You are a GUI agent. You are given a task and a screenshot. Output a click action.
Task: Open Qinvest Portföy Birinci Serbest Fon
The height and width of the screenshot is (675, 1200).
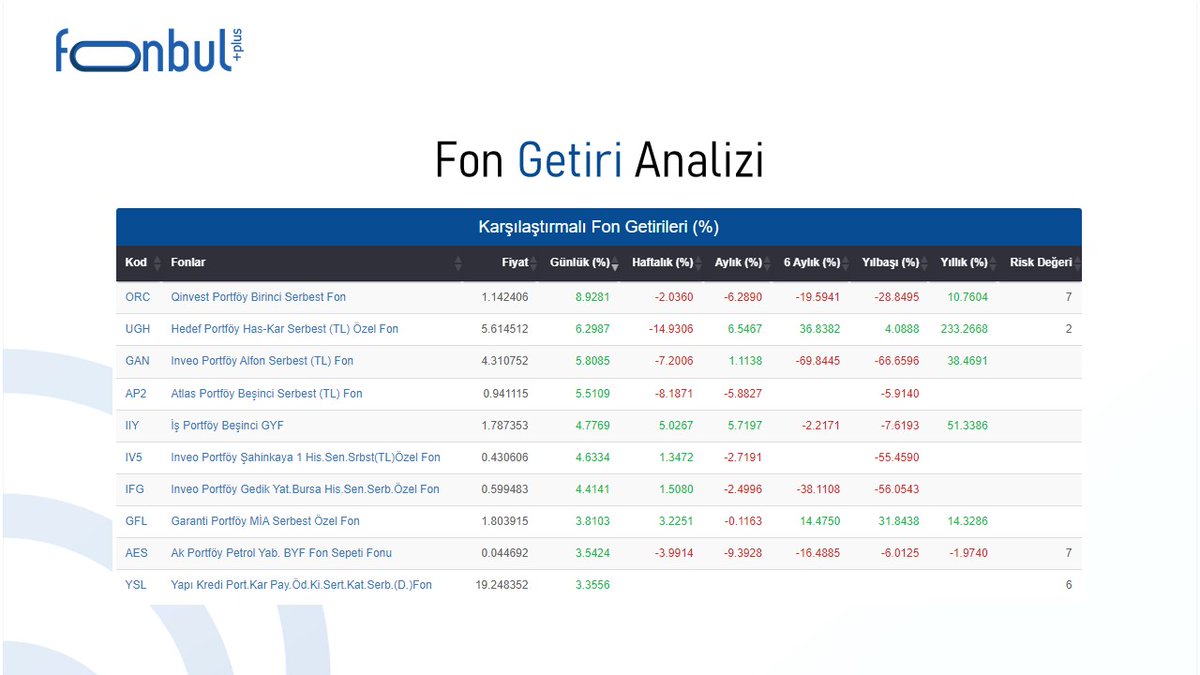(259, 297)
